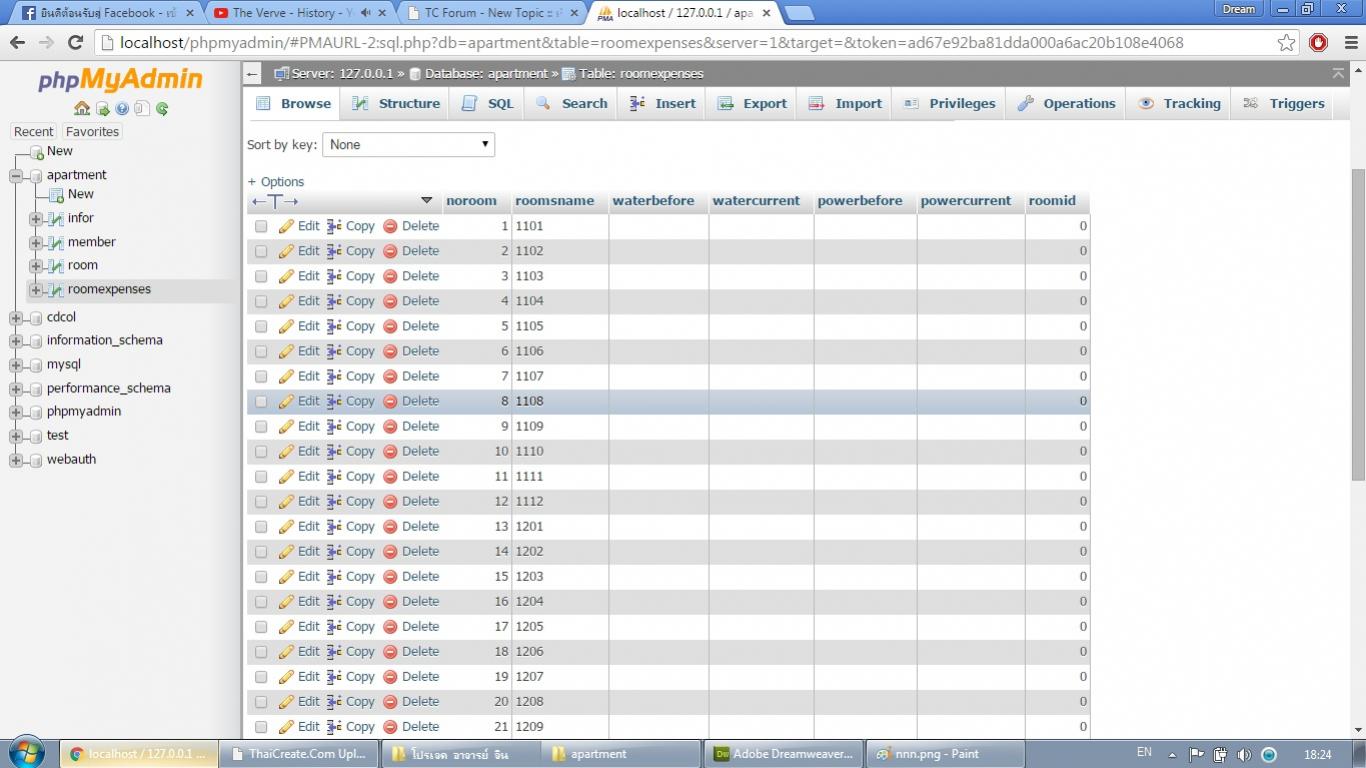Open the phpMyAdmin documentation help icon
This screenshot has width=1366, height=768.
point(122,108)
